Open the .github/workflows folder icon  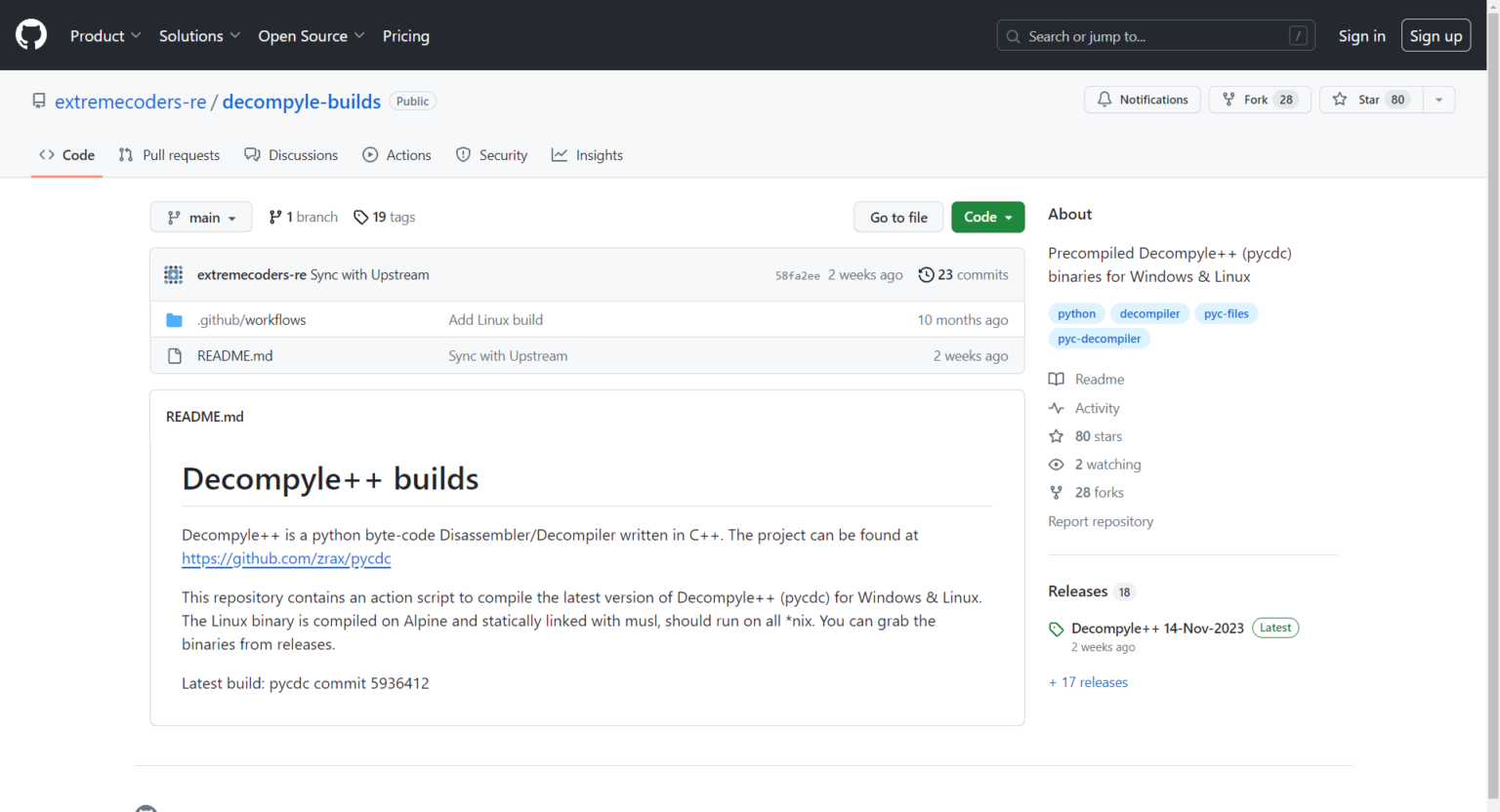pos(174,319)
